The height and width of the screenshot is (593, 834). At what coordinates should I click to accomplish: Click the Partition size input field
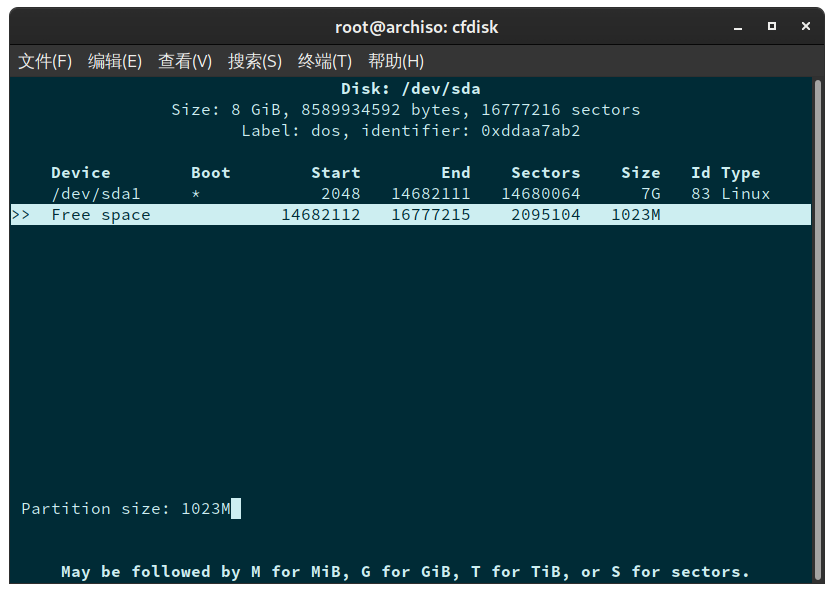tap(208, 508)
